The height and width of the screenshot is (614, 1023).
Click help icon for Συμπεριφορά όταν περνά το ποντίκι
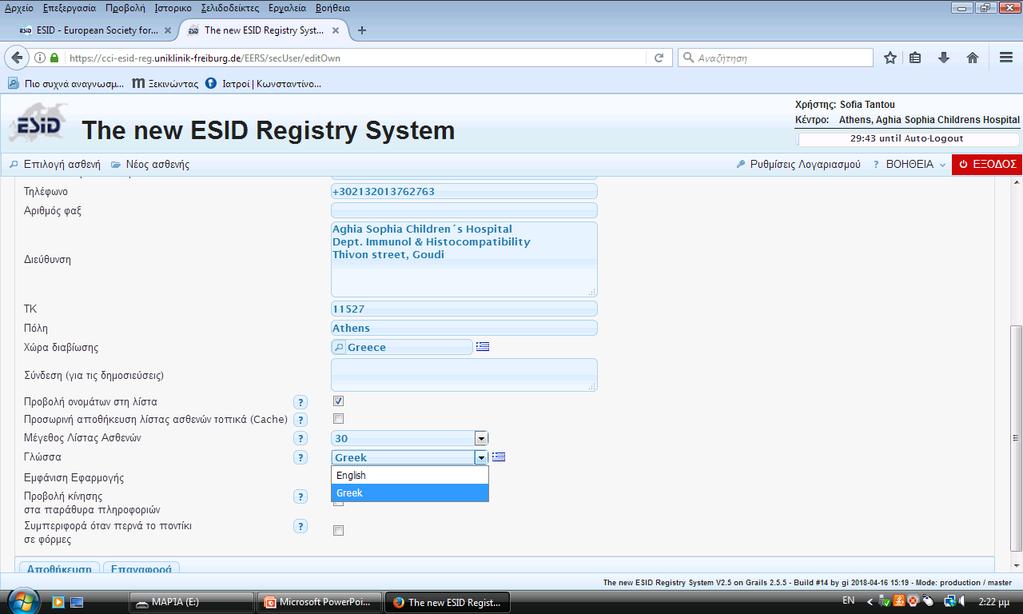point(300,526)
